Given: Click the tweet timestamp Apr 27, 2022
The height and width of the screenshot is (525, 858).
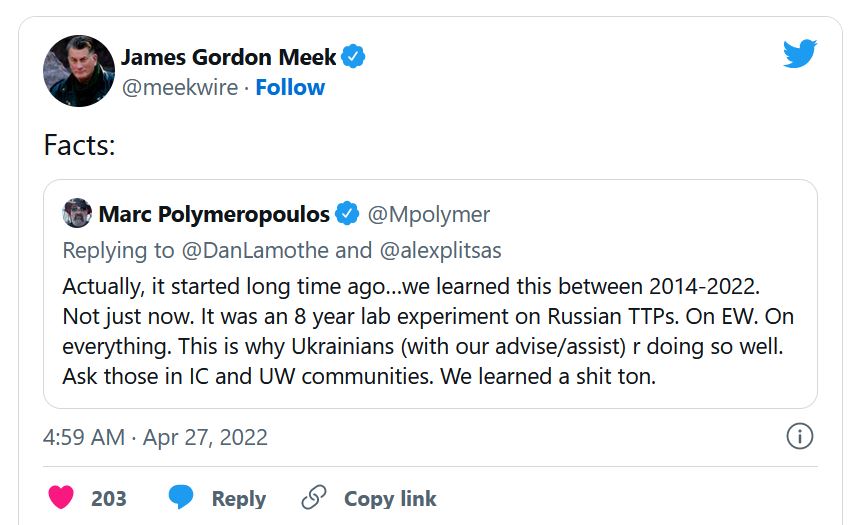Looking at the screenshot, I should tap(156, 438).
